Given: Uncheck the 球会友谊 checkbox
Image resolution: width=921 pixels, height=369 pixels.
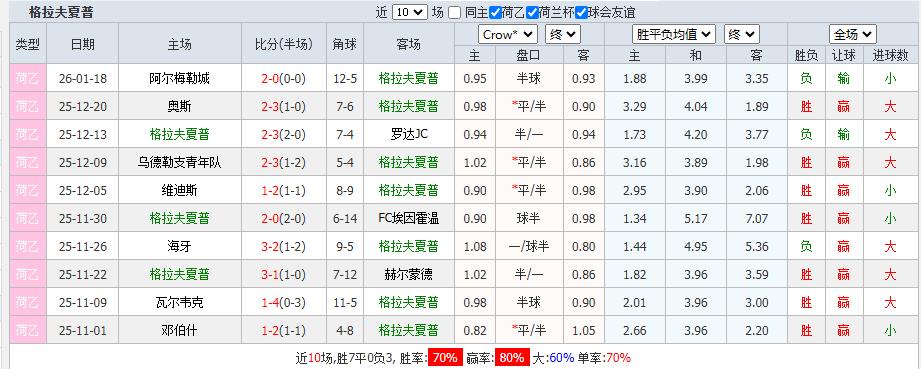Looking at the screenshot, I should [x=581, y=12].
